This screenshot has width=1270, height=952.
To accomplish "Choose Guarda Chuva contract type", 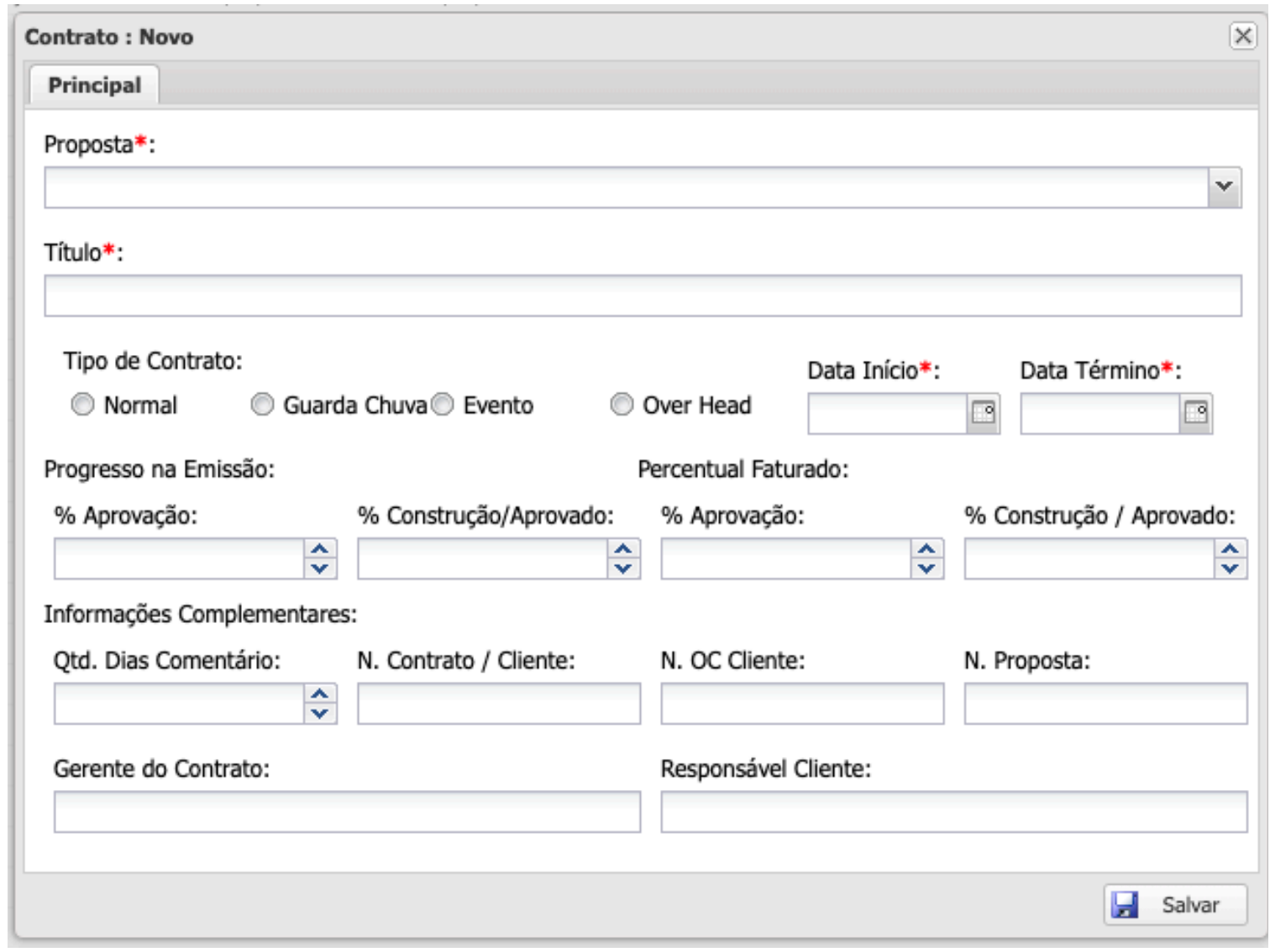I will click(262, 405).
